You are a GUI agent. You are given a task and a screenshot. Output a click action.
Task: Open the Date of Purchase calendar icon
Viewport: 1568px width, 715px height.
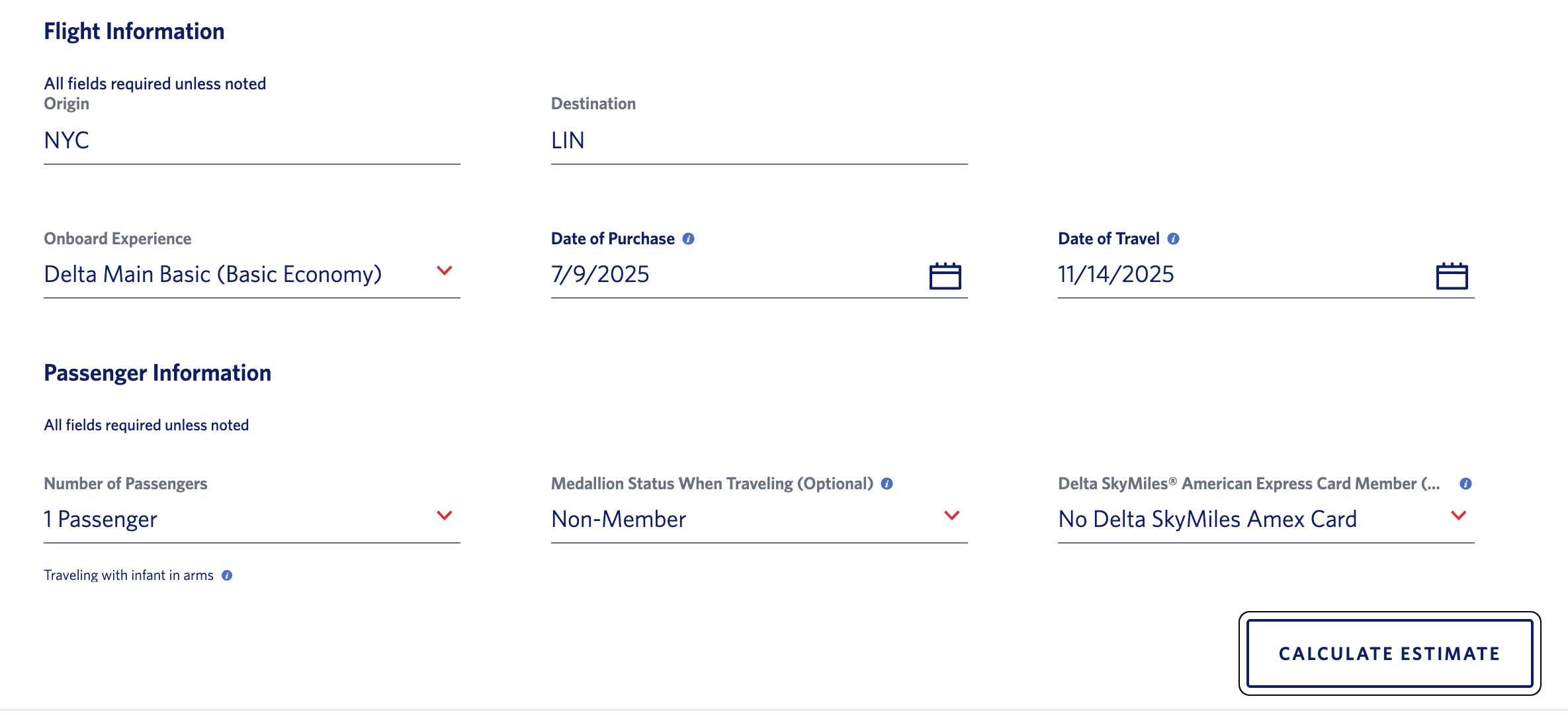(945, 276)
